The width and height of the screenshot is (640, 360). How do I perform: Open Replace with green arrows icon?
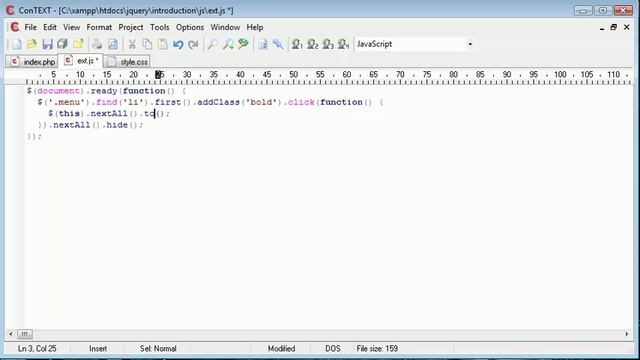243,44
